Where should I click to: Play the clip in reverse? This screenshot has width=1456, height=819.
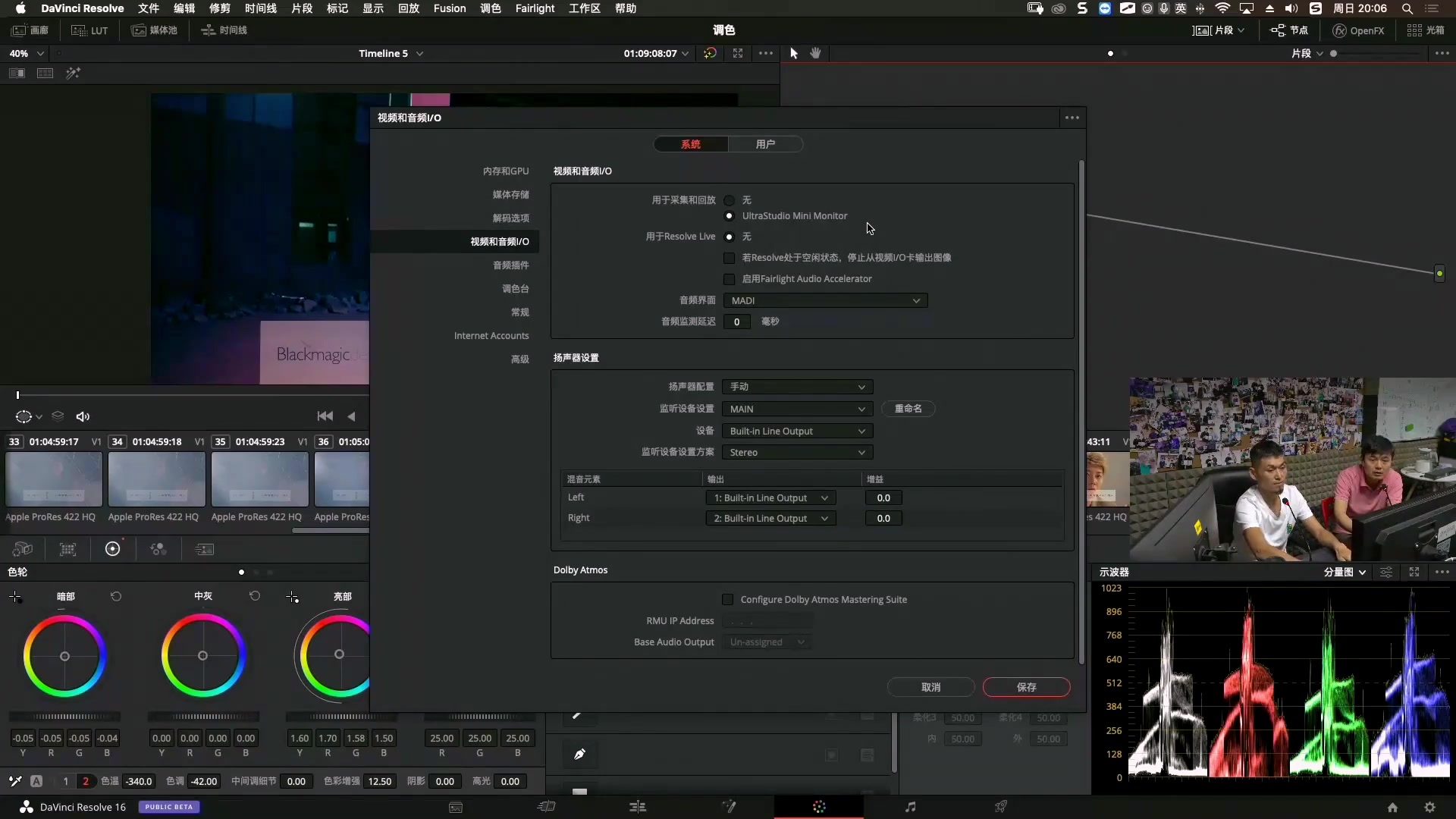(351, 416)
